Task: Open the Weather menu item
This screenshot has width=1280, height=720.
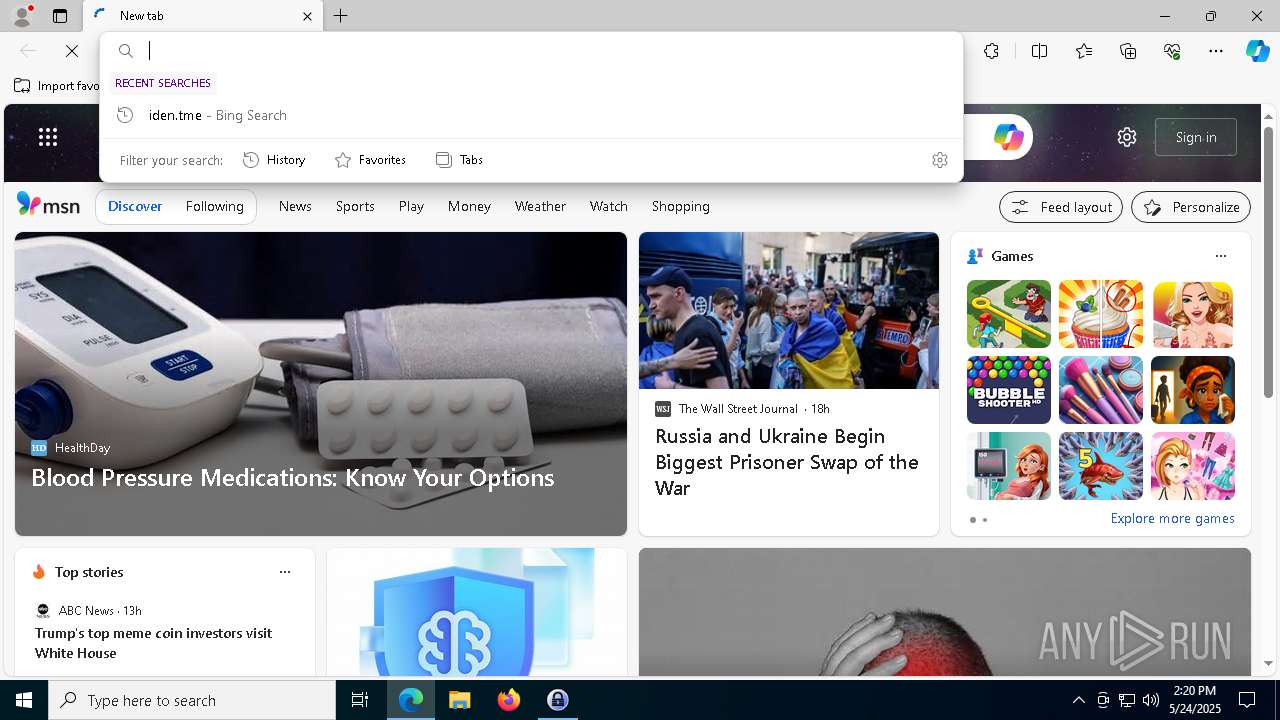Action: pos(540,206)
